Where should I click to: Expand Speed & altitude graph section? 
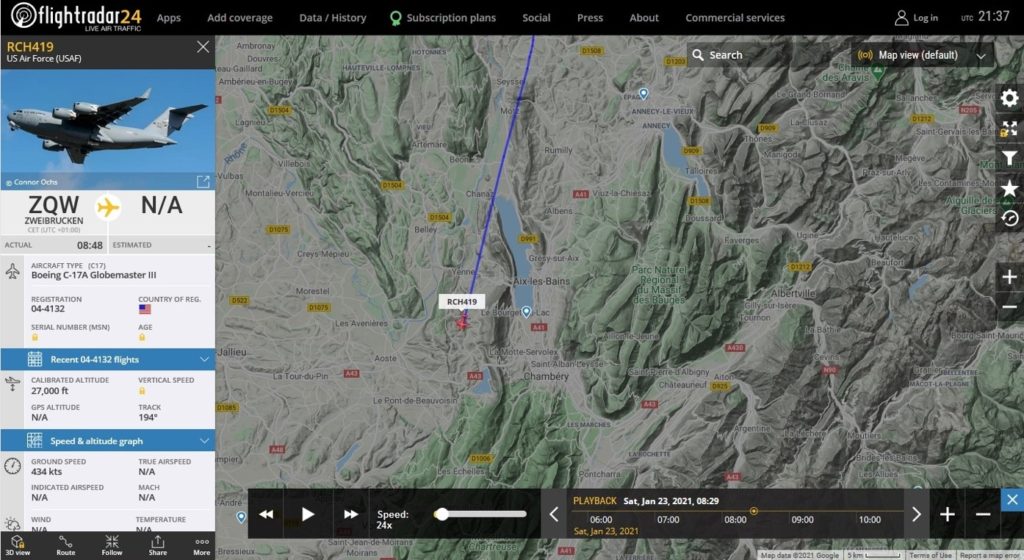click(x=108, y=441)
